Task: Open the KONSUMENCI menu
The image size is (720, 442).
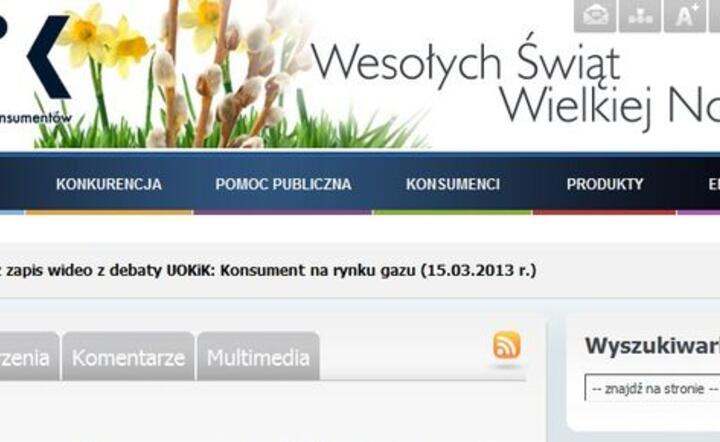Action: pyautogui.click(x=453, y=185)
